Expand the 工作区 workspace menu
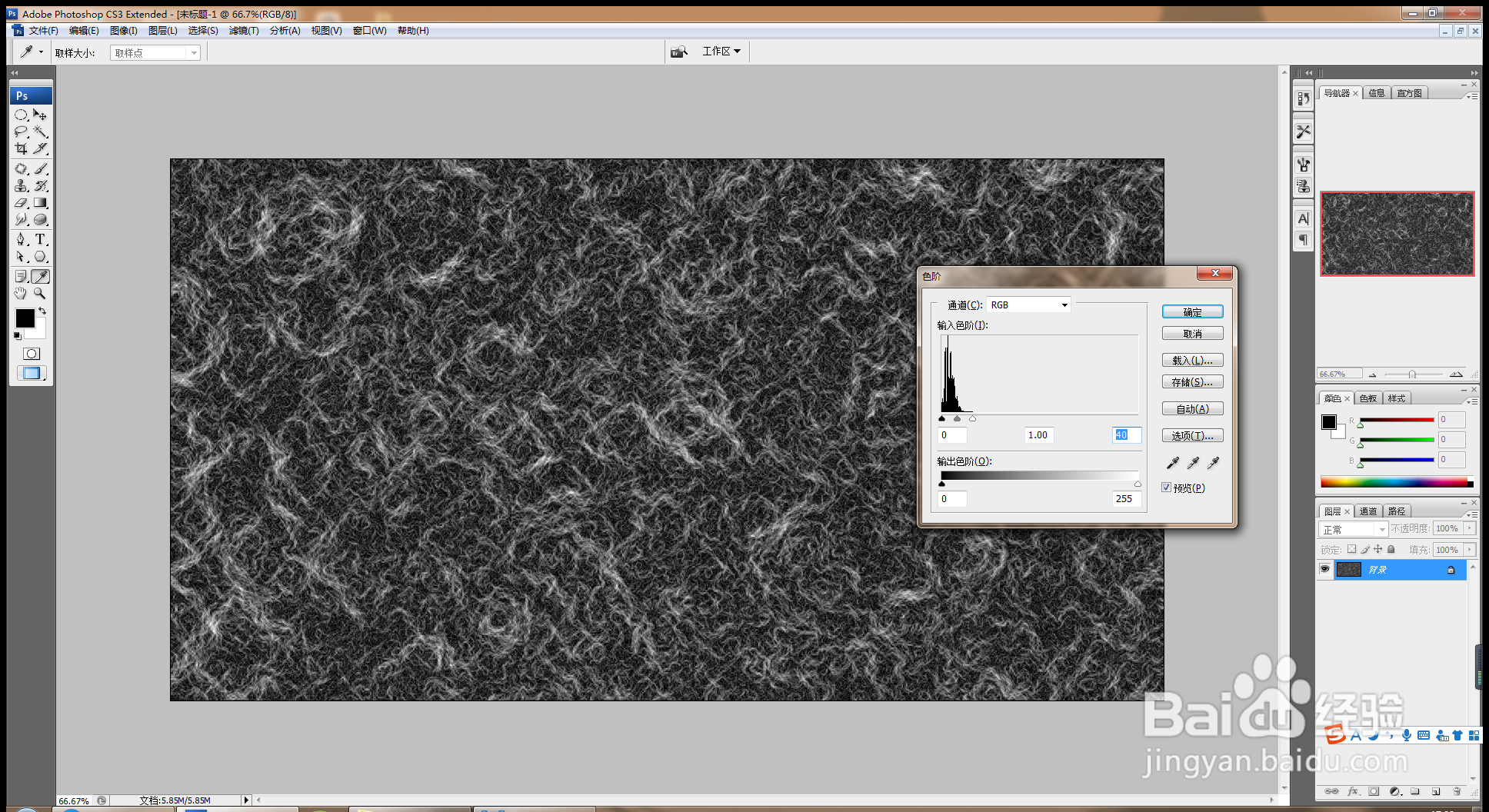 [721, 52]
